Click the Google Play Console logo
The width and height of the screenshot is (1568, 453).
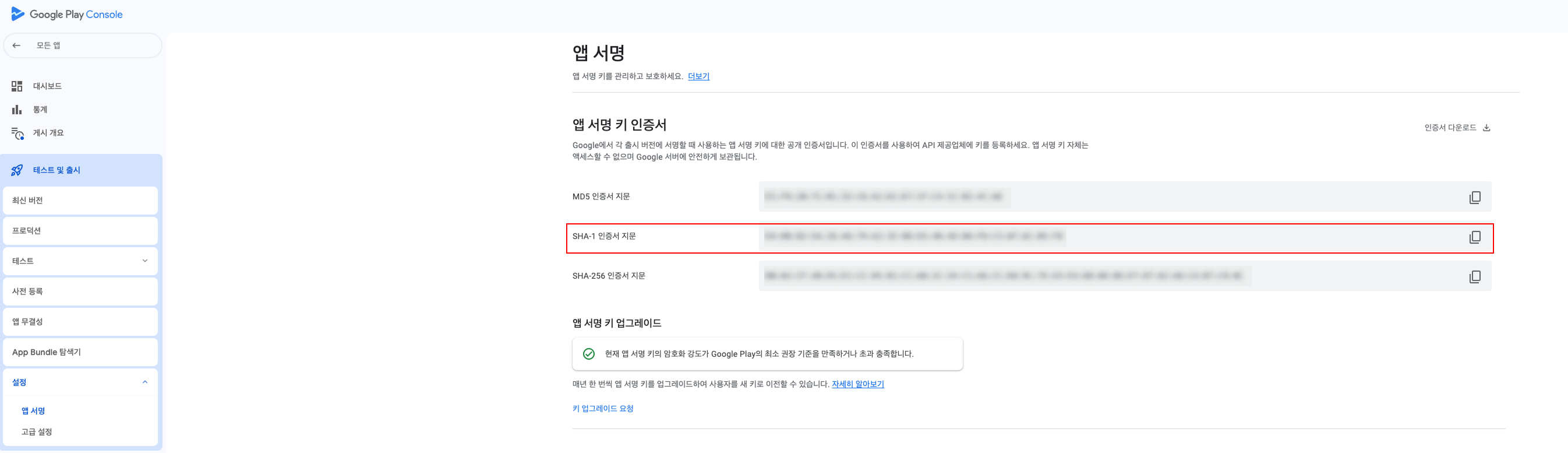click(67, 14)
